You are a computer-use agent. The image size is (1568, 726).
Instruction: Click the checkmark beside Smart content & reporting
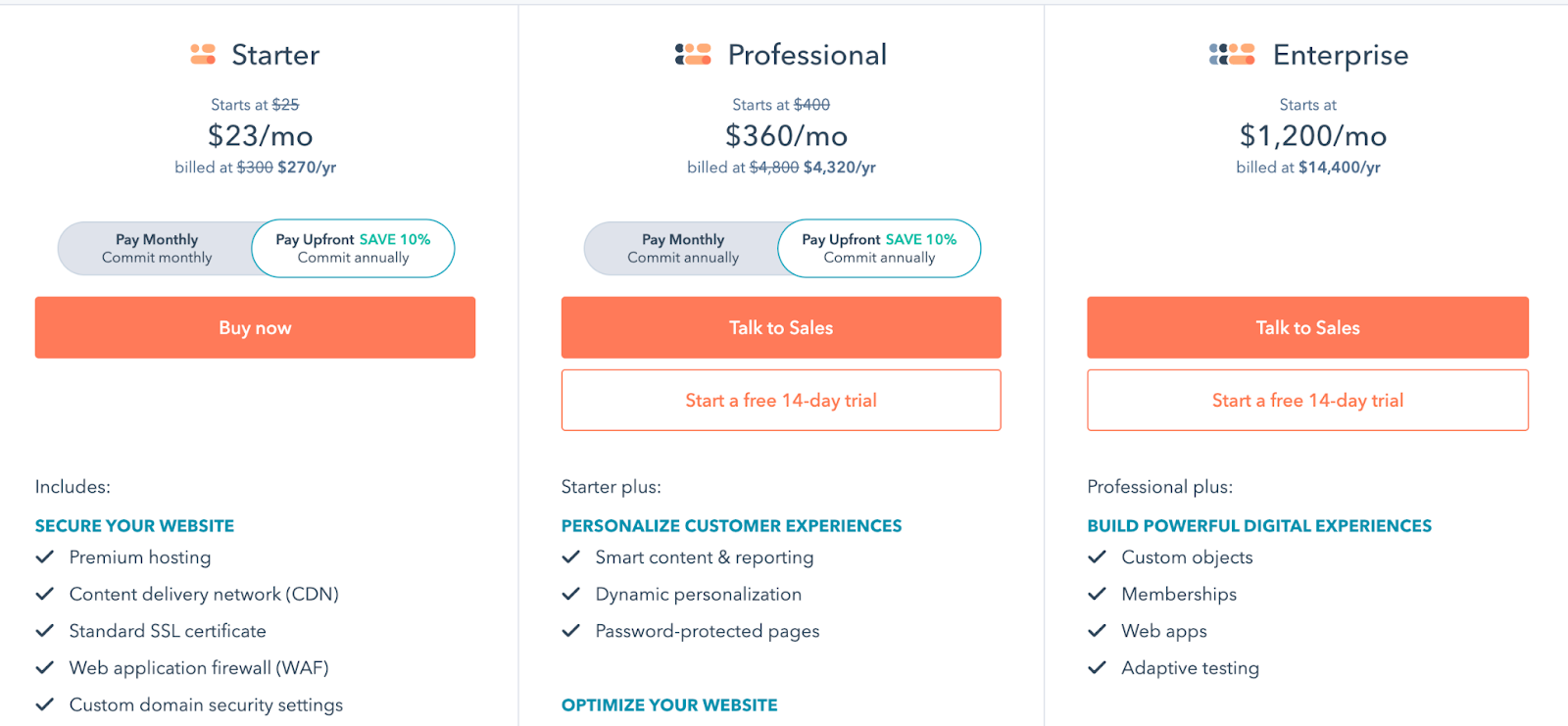pos(571,557)
